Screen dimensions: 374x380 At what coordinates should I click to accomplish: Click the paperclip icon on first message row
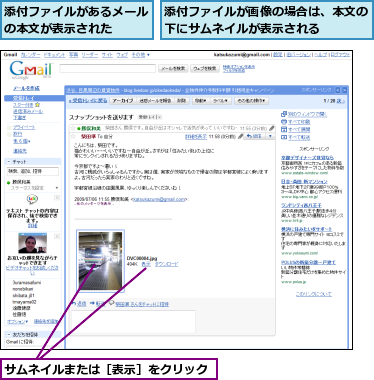click(x=272, y=128)
